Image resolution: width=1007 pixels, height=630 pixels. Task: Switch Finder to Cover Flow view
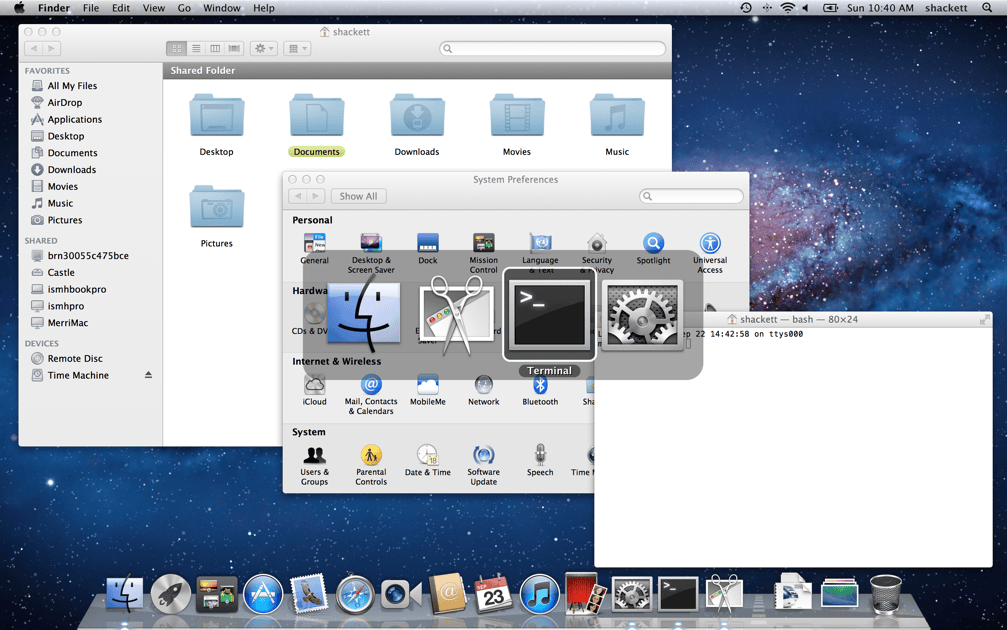pos(234,48)
